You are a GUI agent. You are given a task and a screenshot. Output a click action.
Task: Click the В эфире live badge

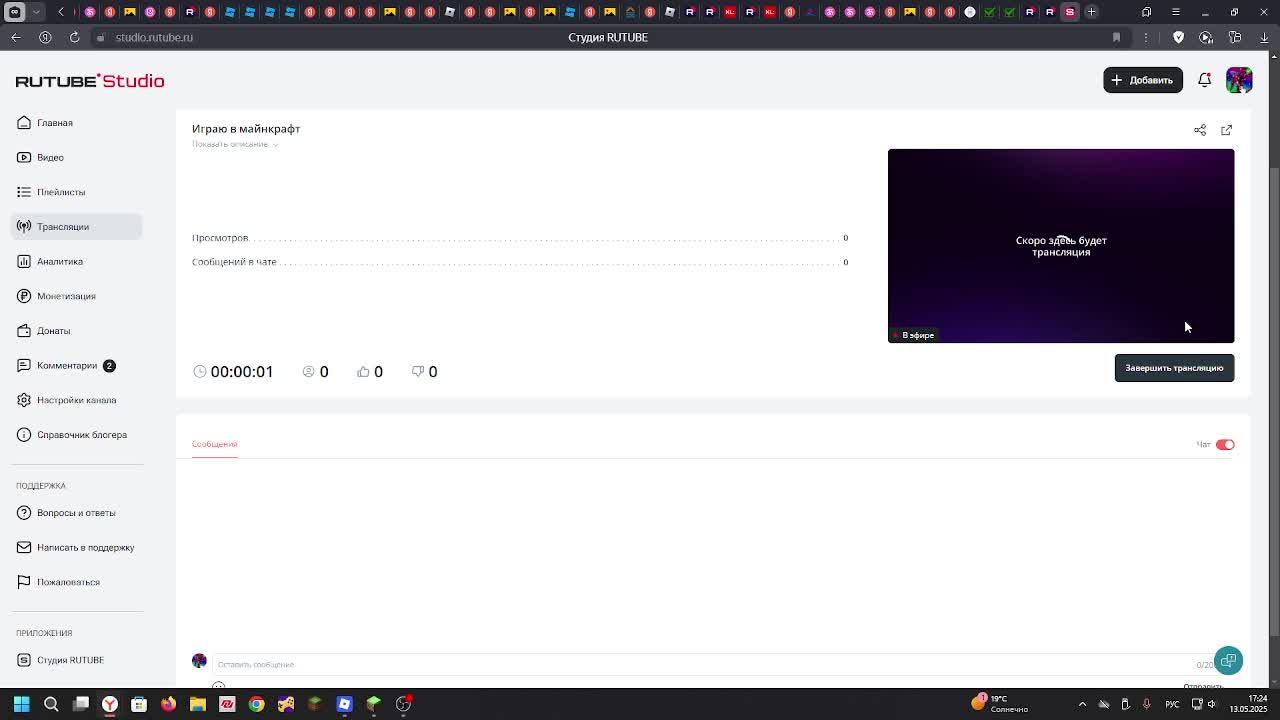click(913, 335)
